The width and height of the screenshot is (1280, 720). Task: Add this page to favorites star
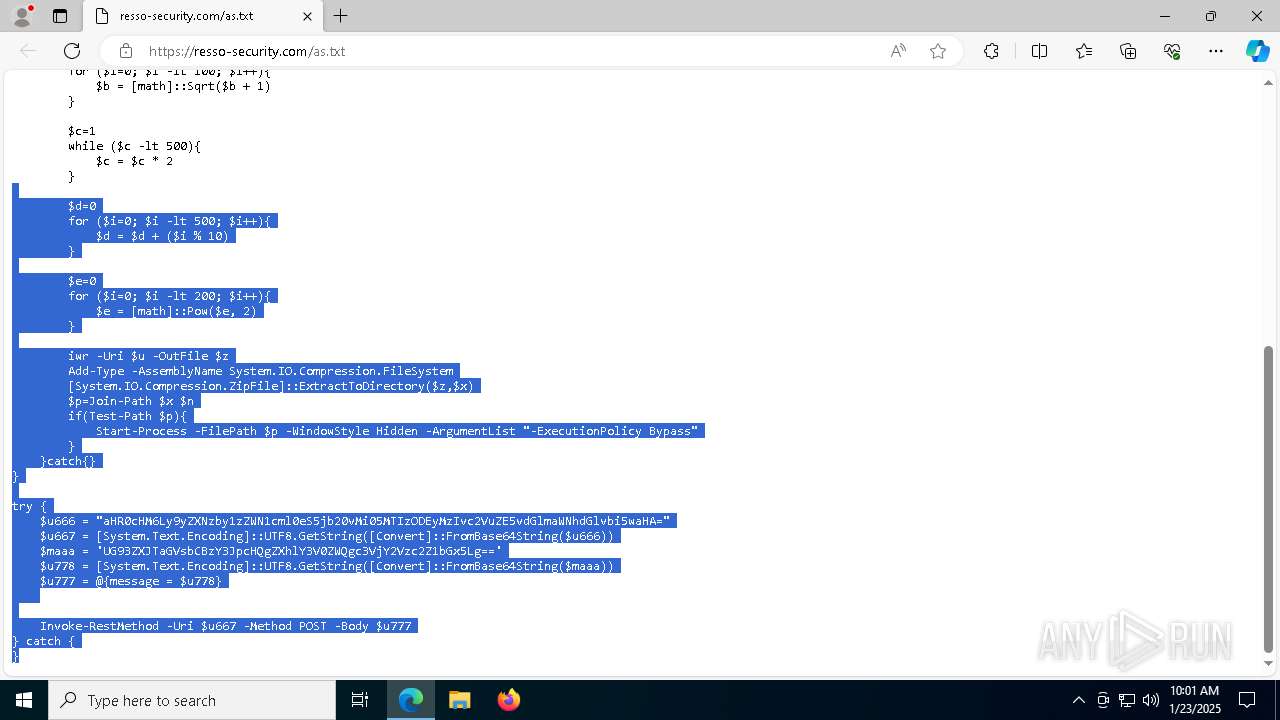pos(938,51)
